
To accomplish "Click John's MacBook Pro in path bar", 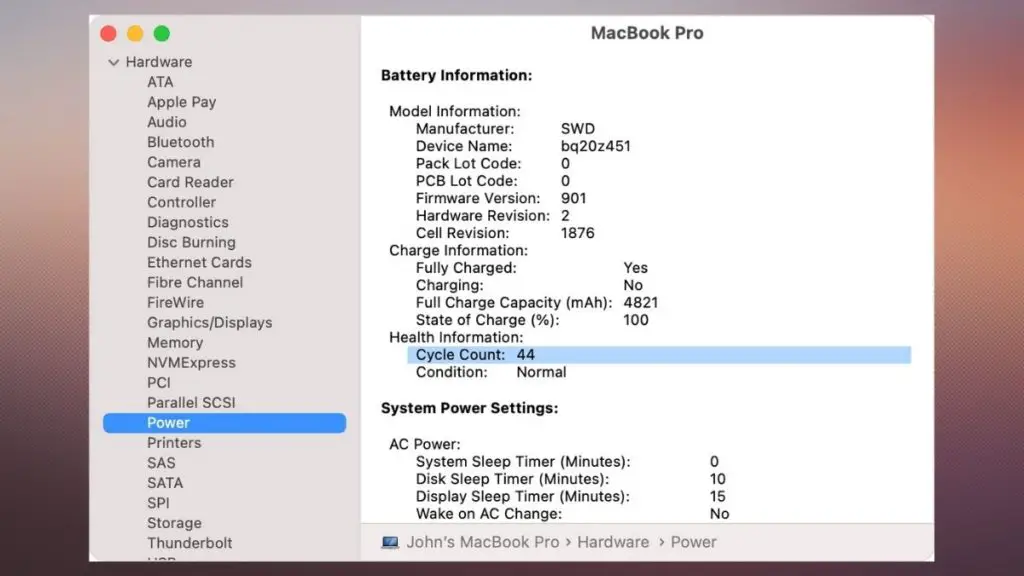I will [x=483, y=543].
